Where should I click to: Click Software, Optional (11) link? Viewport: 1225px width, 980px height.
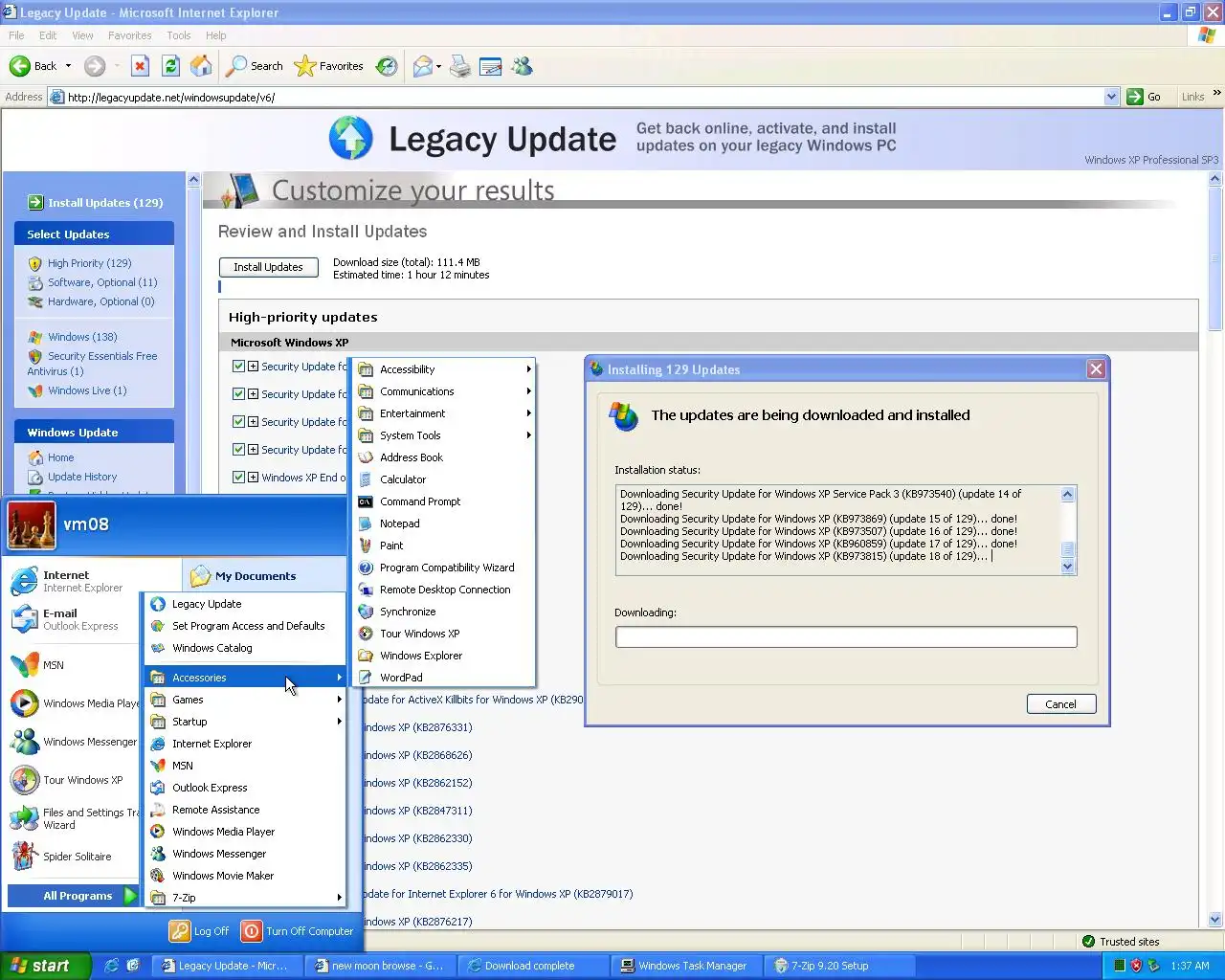coord(102,282)
